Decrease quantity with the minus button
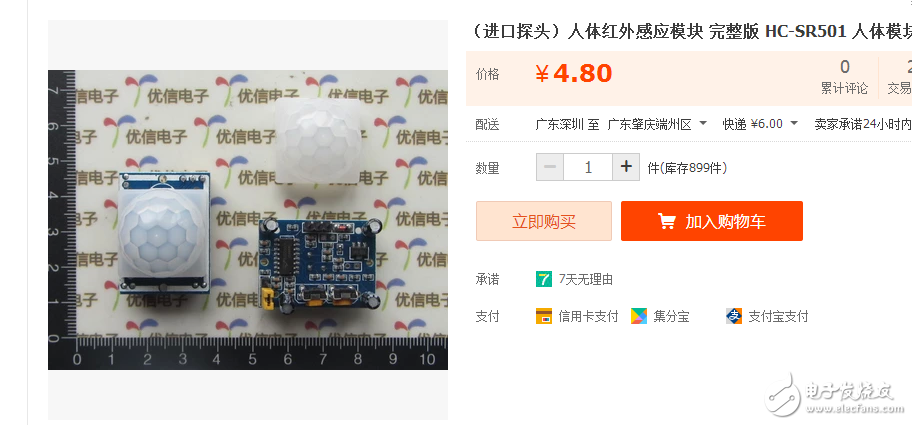 [550, 167]
